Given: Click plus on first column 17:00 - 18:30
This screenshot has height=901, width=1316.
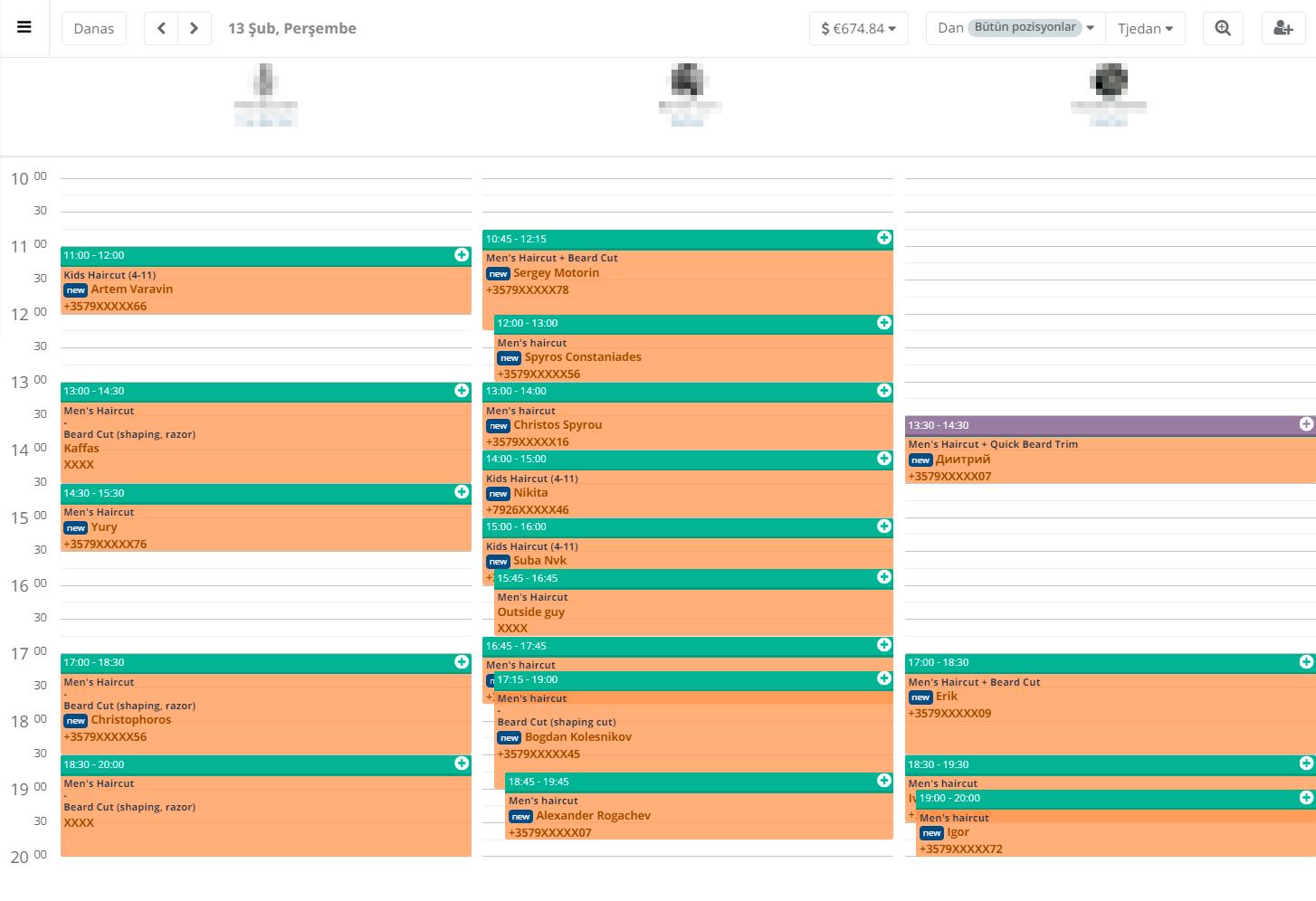Looking at the screenshot, I should coord(462,662).
